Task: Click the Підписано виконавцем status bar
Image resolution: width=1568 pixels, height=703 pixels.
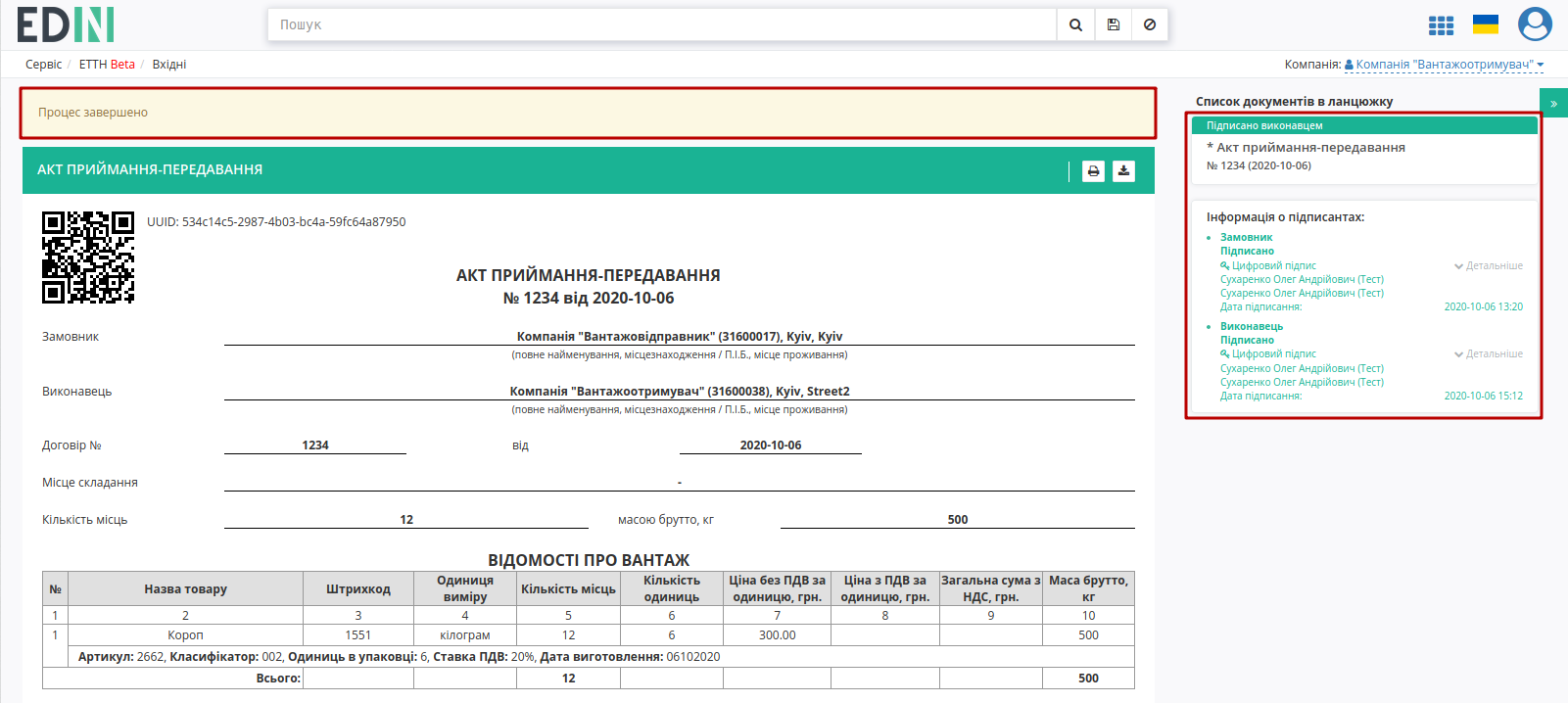Action: [x=1364, y=125]
